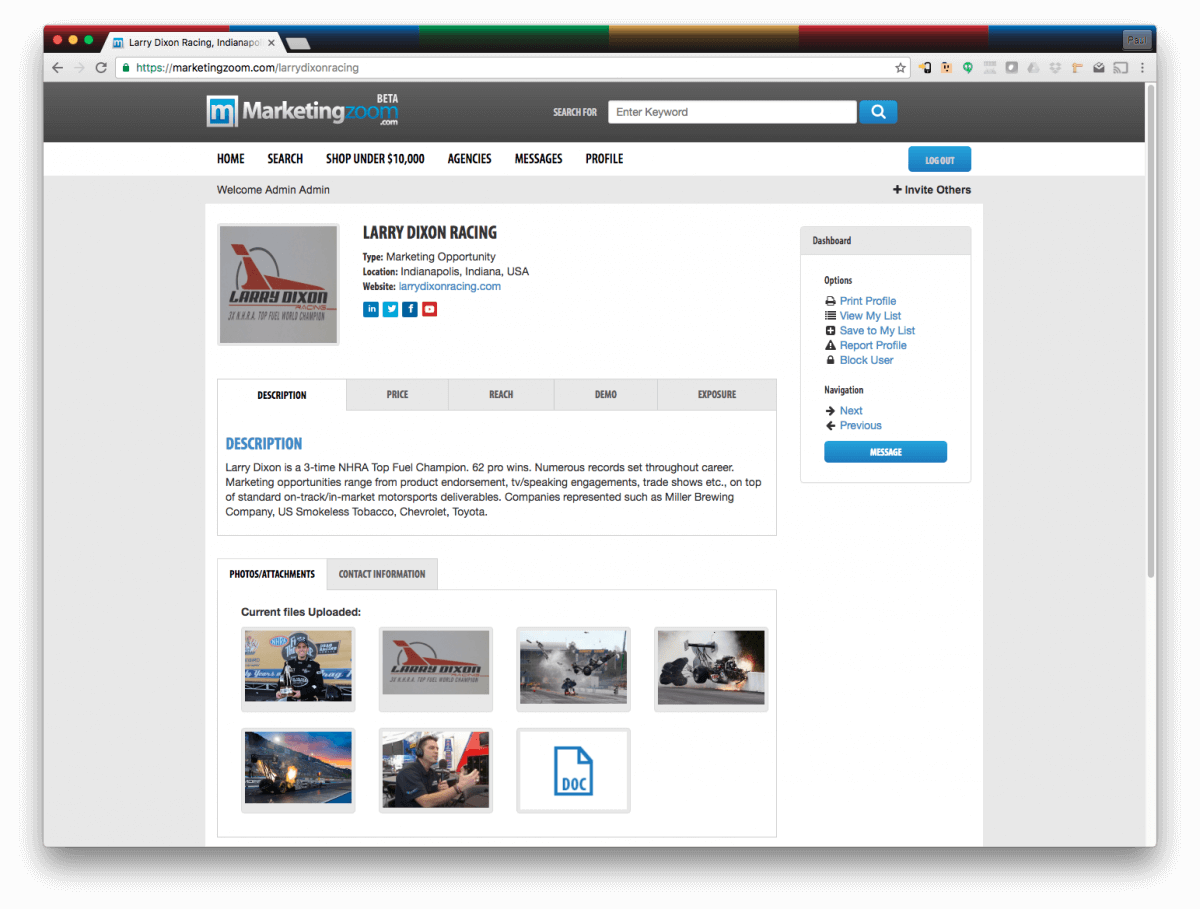This screenshot has width=1200, height=909.
Task: Click the Facebook social icon
Action: (x=410, y=309)
